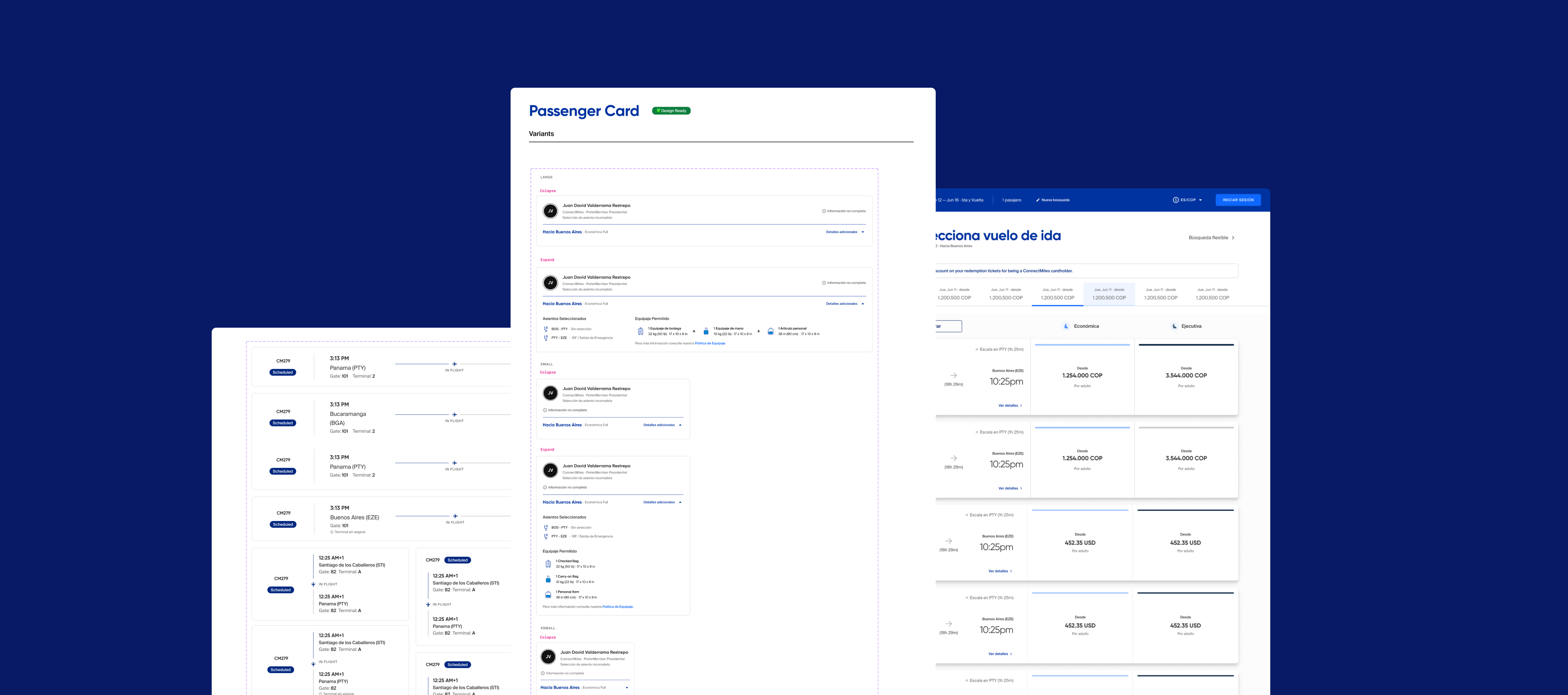Click the Variants heading
Viewport: 1568px width, 695px height.
(x=541, y=134)
